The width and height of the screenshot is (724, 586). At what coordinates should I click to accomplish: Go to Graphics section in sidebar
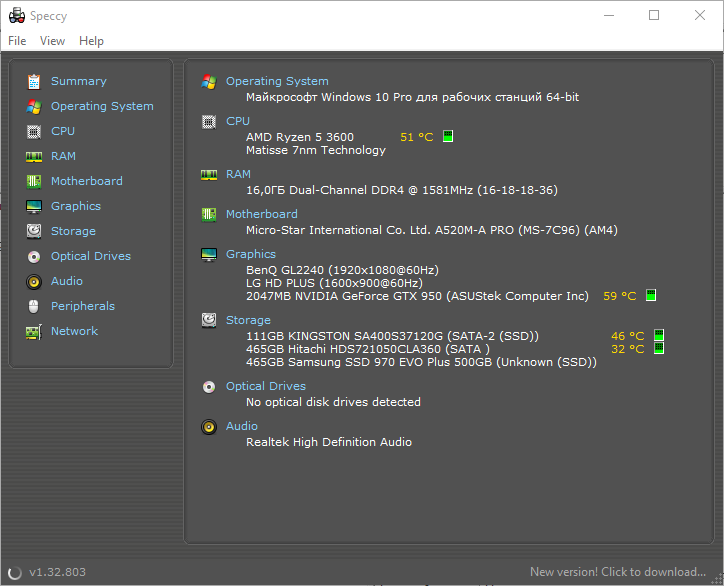pos(76,206)
